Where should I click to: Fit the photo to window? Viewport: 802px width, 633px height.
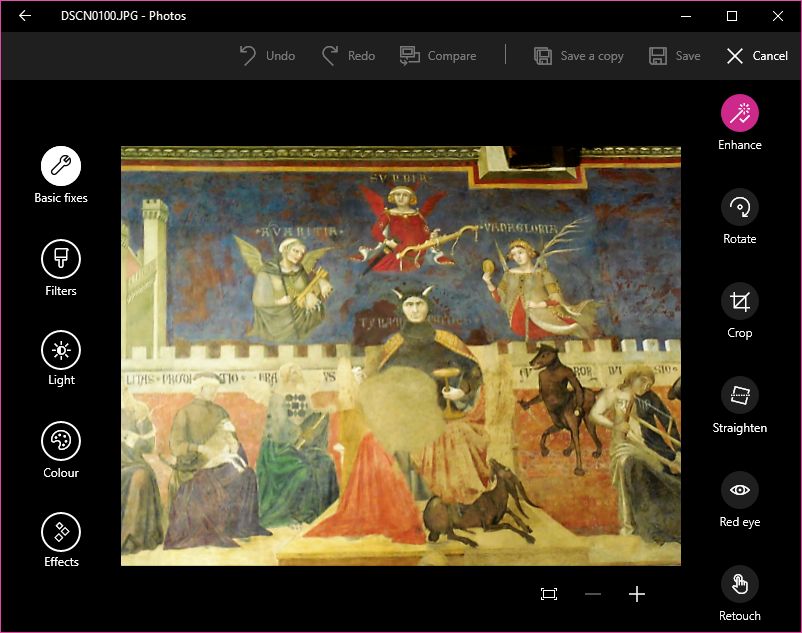[x=549, y=594]
